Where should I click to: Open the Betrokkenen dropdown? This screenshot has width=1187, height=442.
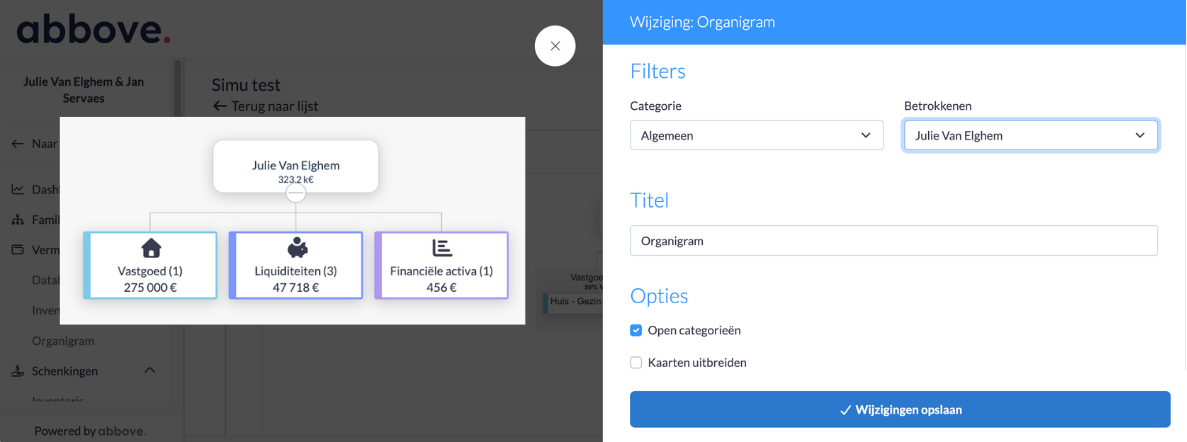tap(1030, 135)
